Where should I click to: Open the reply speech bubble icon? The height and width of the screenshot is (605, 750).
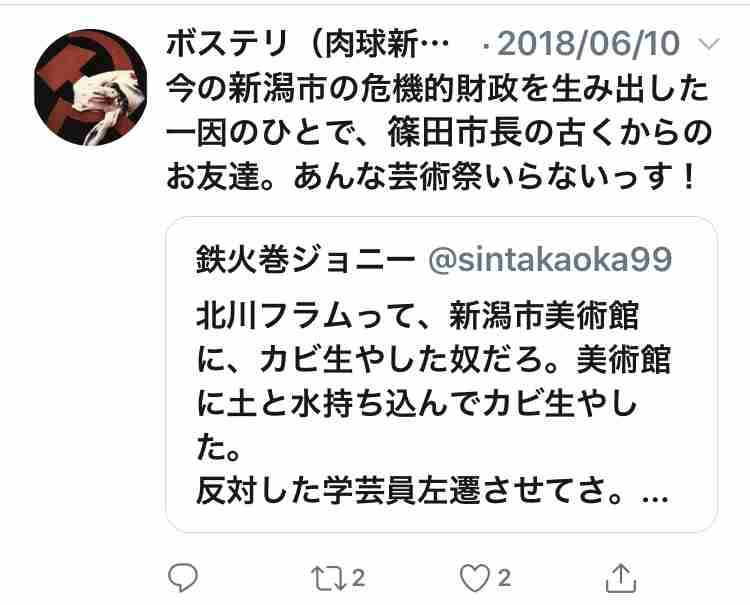click(183, 577)
